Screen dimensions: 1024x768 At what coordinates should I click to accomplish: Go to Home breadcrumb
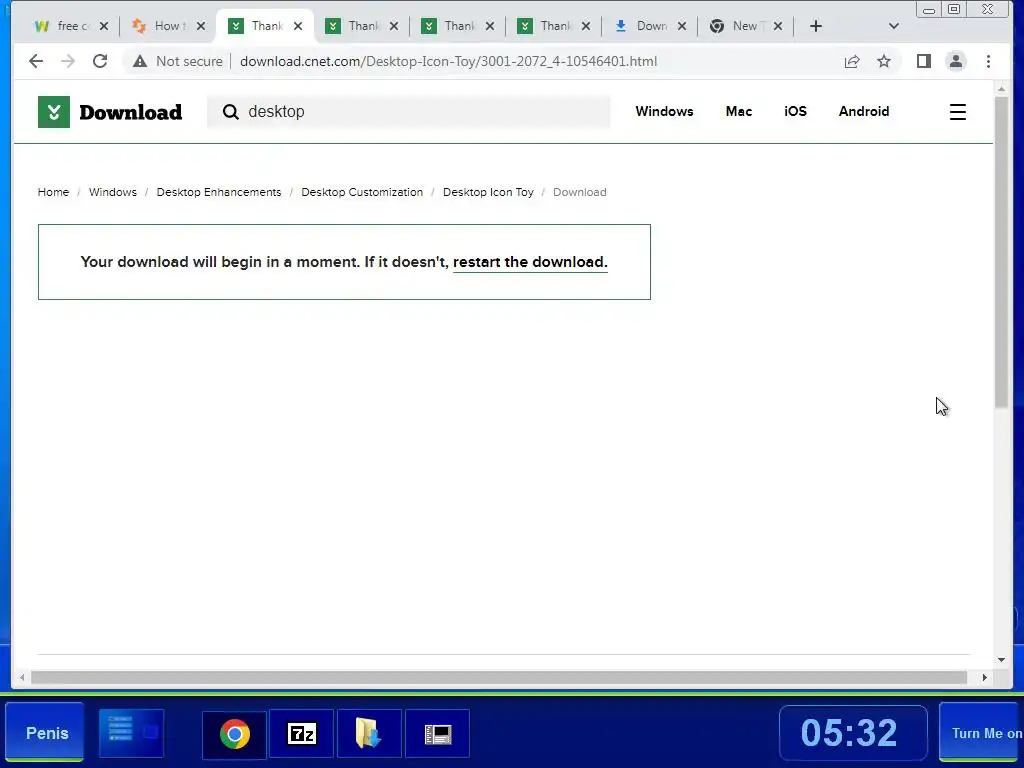[53, 192]
